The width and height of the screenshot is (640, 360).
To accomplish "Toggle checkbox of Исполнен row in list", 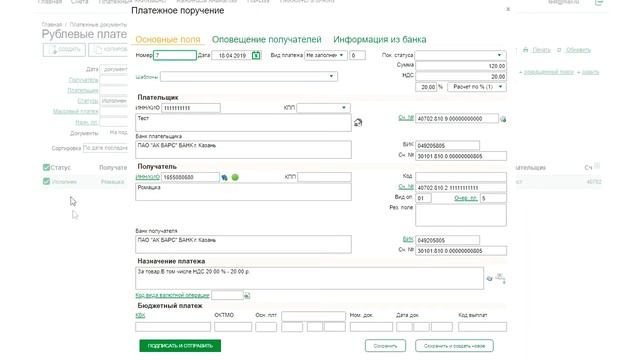I will click(x=46, y=181).
